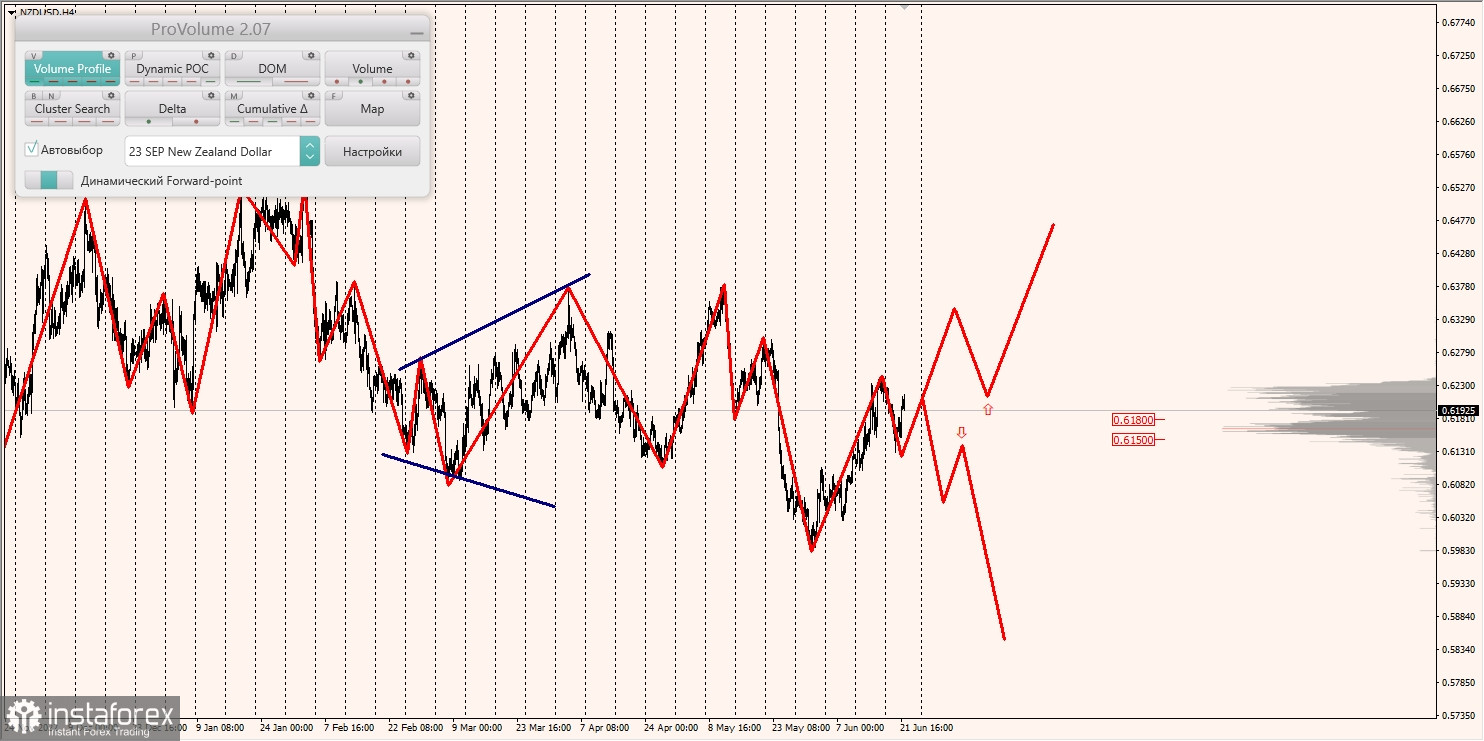Minimize the ProVolume 2.07 panel

click(417, 33)
